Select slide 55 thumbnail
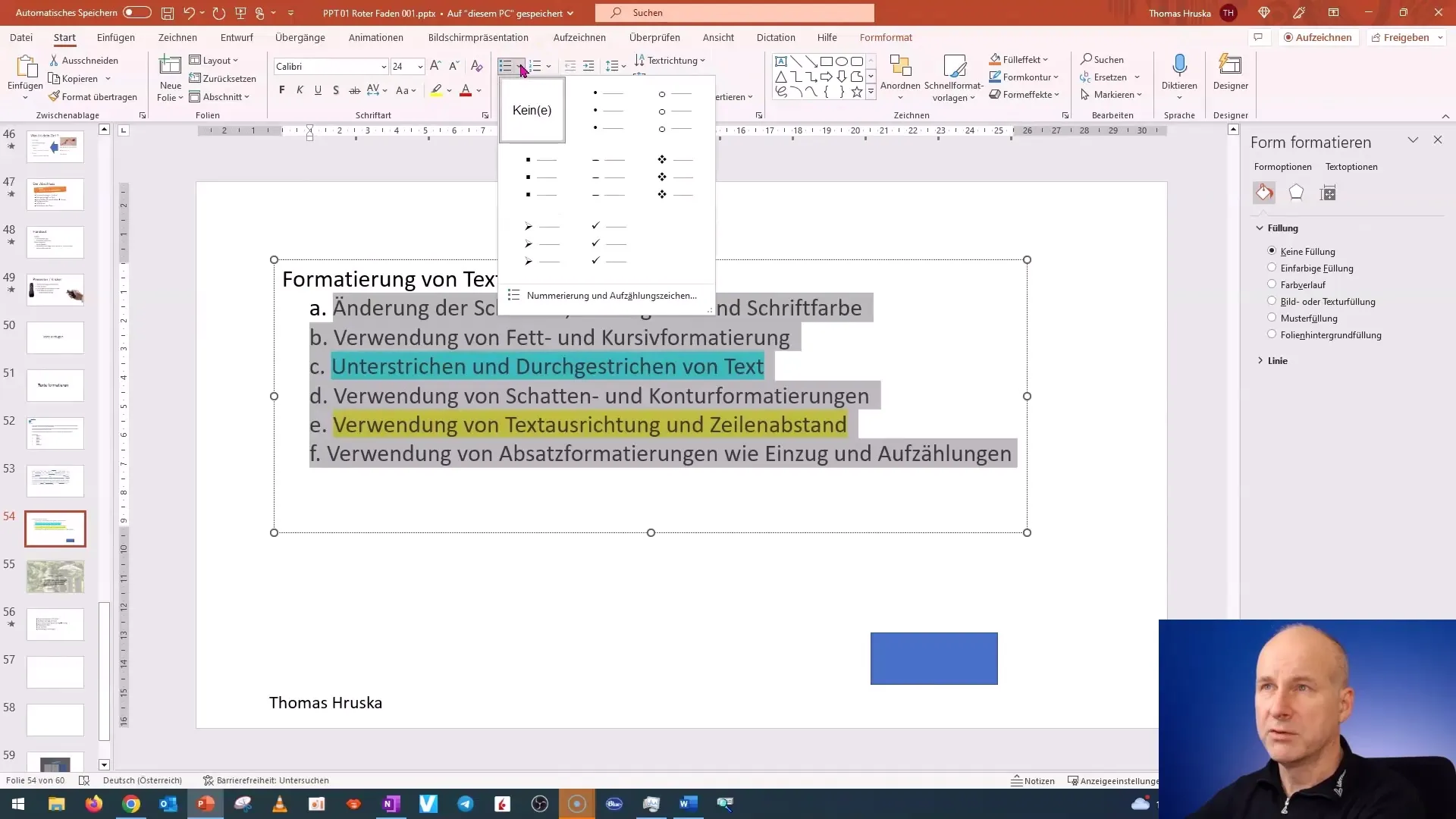 (x=55, y=576)
